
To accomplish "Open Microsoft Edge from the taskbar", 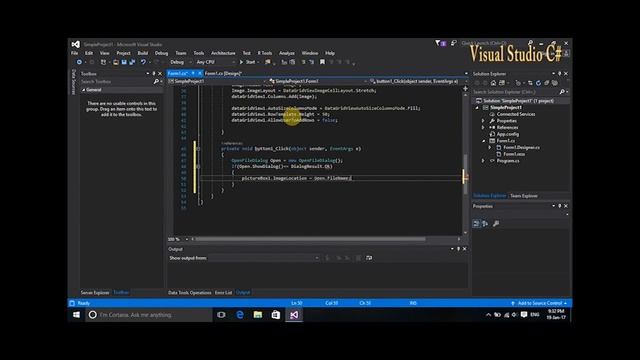I will (x=240, y=315).
